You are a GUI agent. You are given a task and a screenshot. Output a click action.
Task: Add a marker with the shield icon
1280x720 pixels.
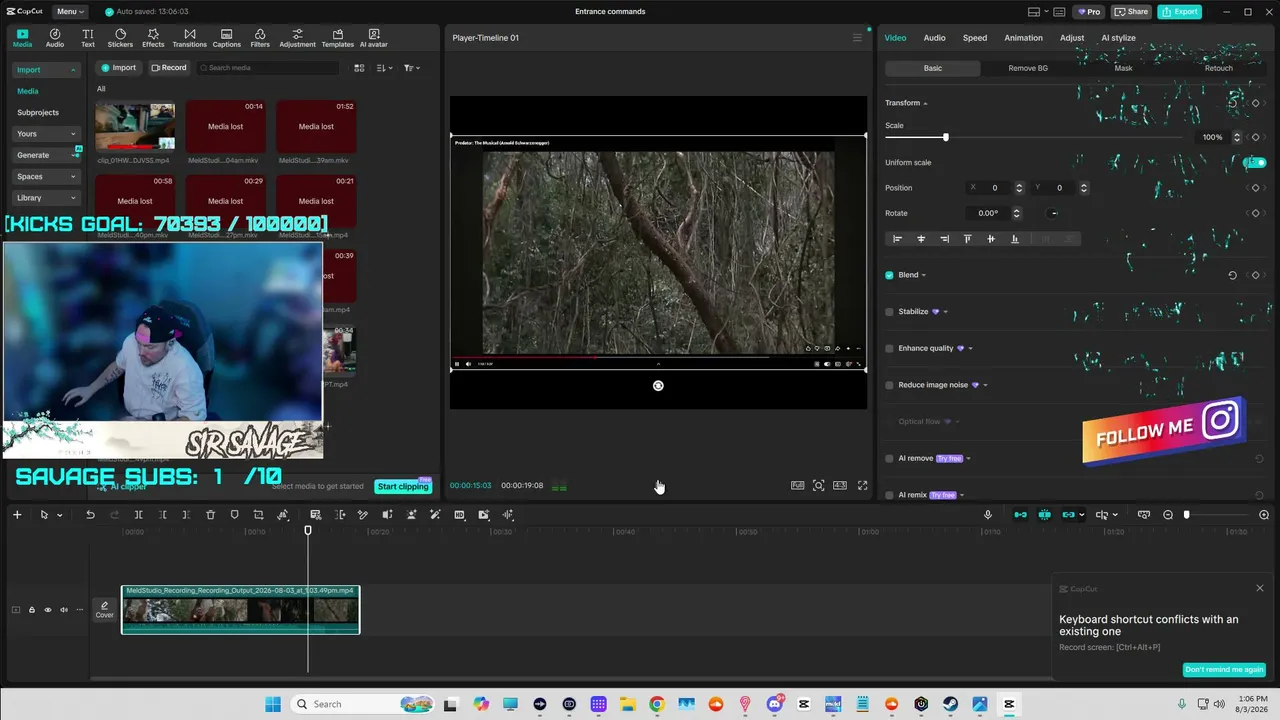click(234, 515)
